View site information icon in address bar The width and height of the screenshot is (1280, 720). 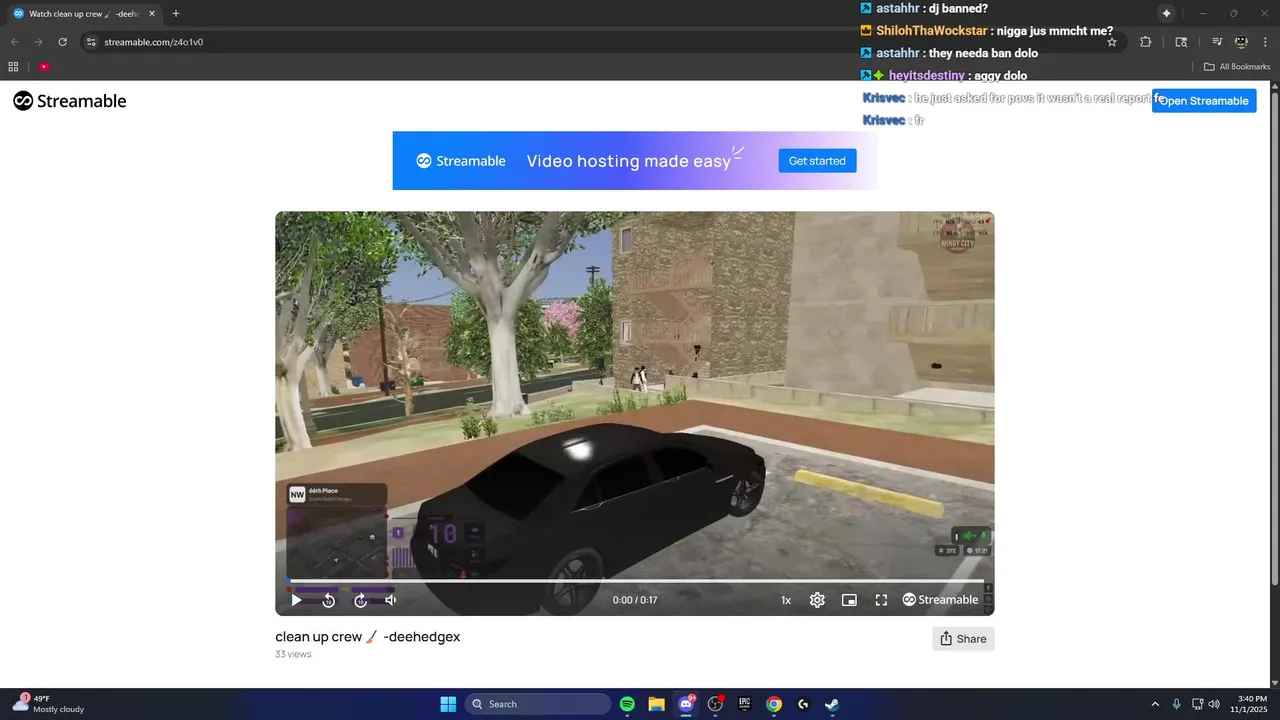click(x=91, y=42)
